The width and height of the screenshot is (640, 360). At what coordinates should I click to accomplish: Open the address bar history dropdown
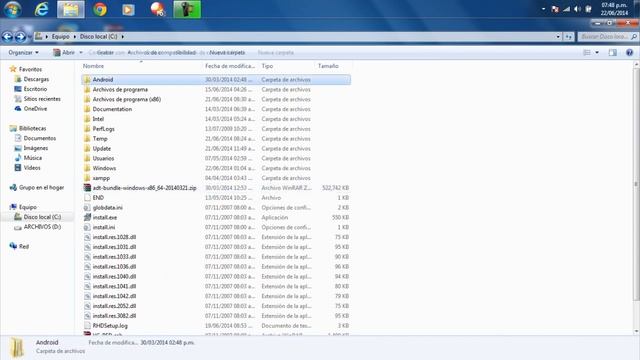coord(558,37)
